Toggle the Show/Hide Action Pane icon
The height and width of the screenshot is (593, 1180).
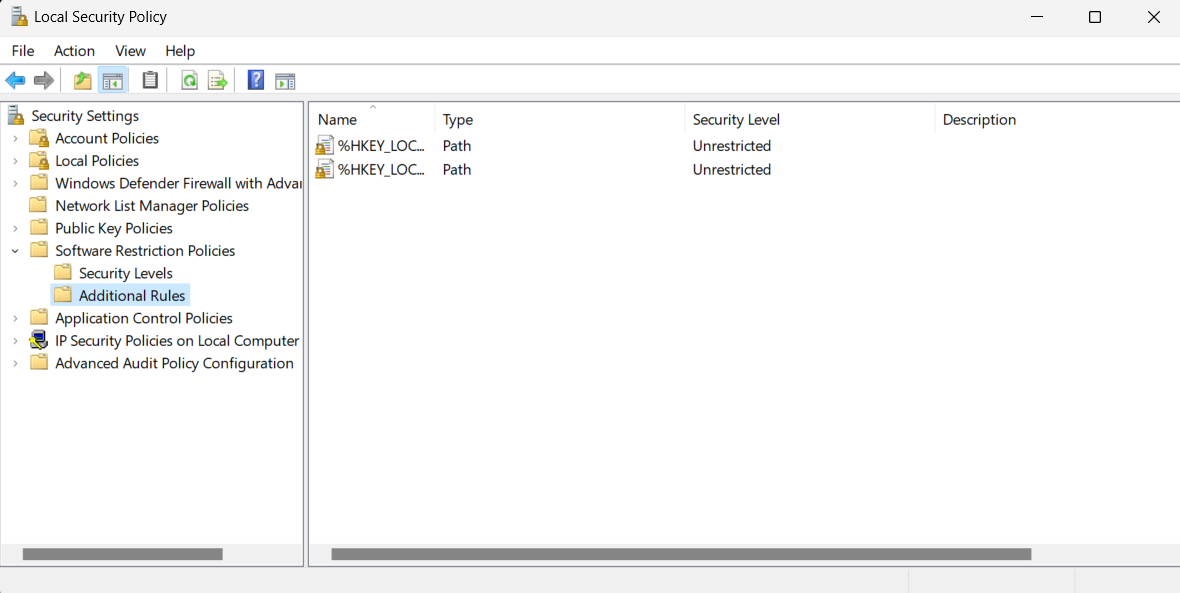285,80
